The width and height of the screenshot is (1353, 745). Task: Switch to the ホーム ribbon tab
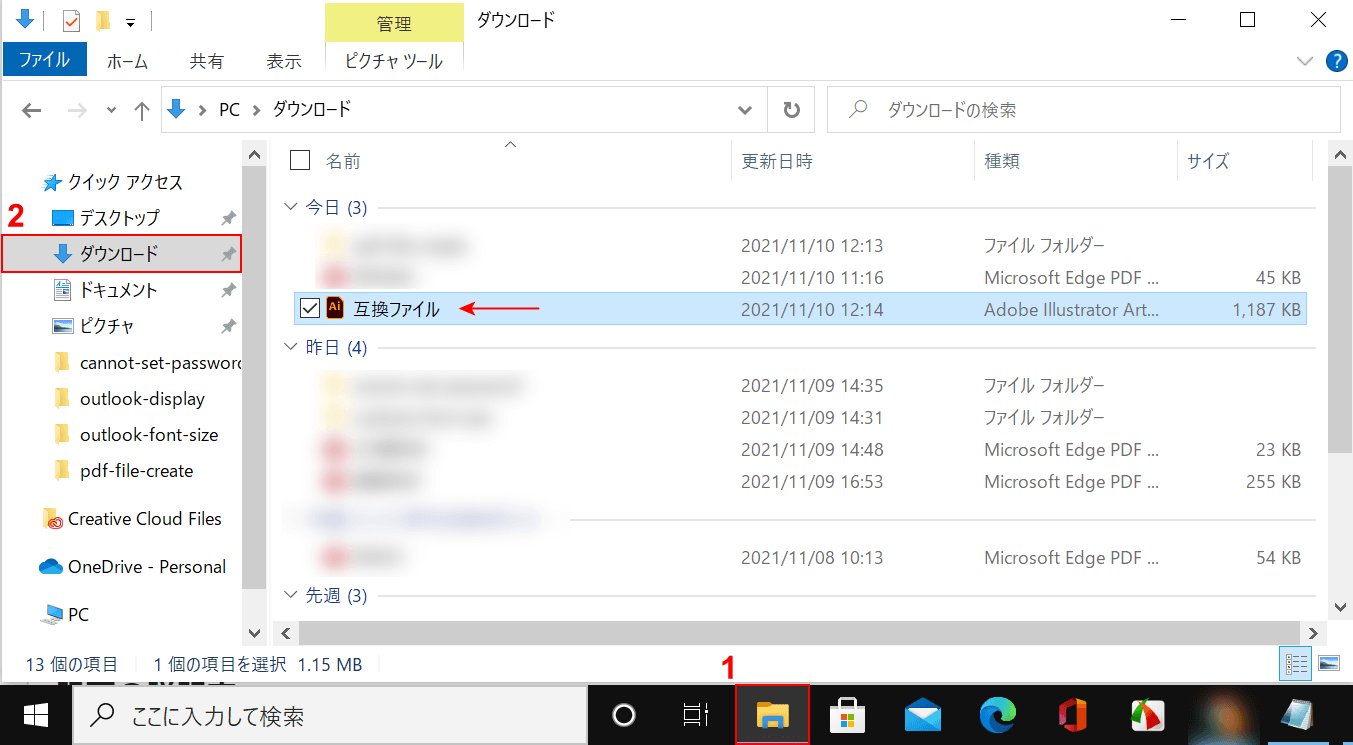127,61
